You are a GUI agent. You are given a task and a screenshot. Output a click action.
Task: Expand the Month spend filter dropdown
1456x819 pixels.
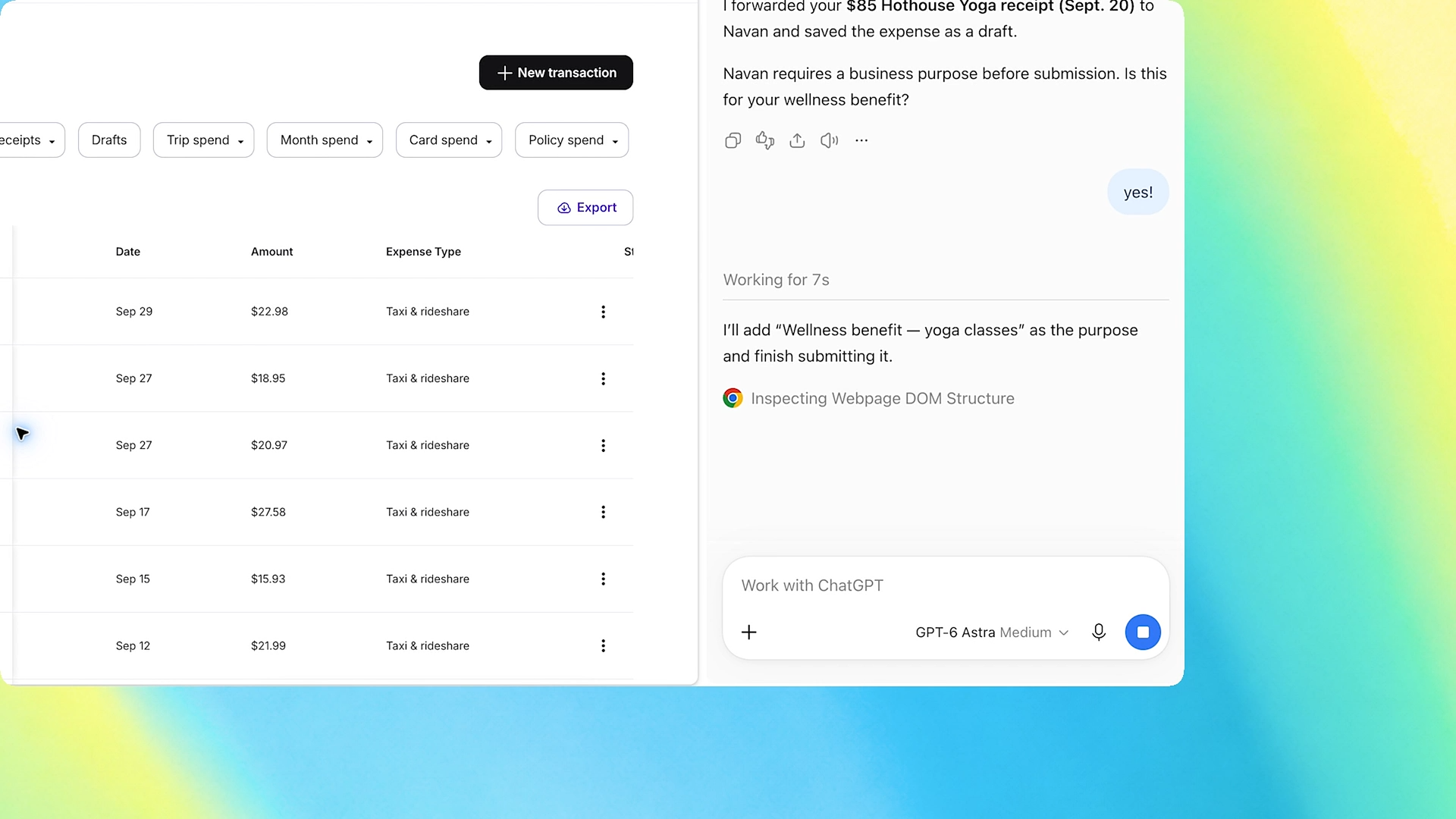coord(325,140)
